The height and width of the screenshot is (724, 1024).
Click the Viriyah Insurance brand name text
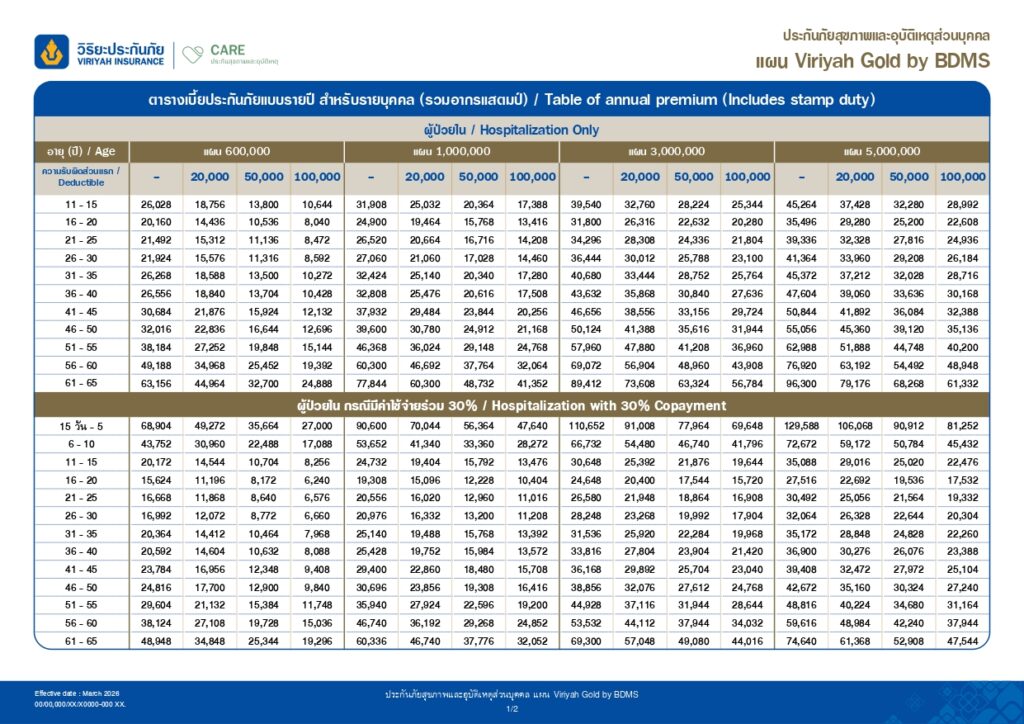[x=120, y=54]
